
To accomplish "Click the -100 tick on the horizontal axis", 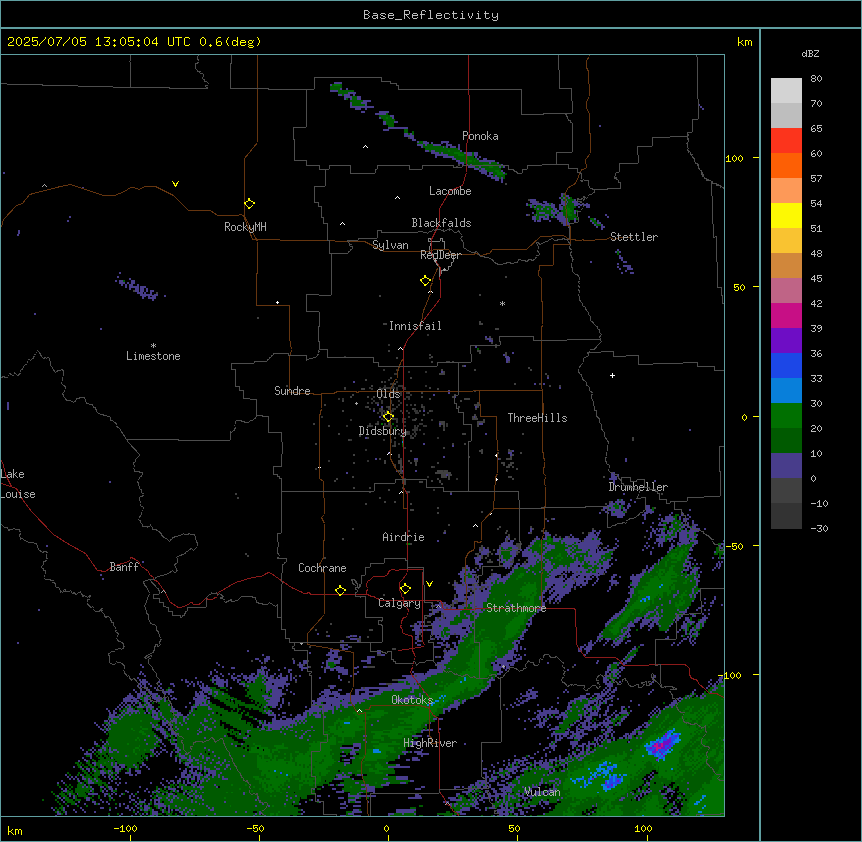I will click(125, 828).
